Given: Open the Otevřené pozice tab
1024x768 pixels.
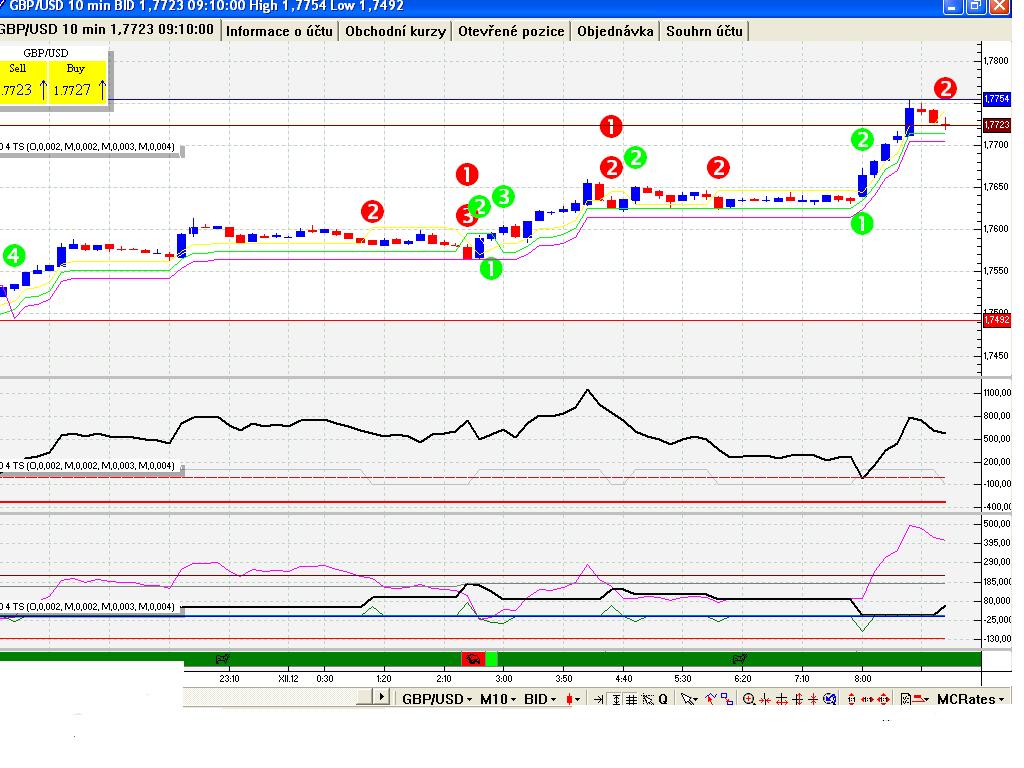Looking at the screenshot, I should point(511,31).
